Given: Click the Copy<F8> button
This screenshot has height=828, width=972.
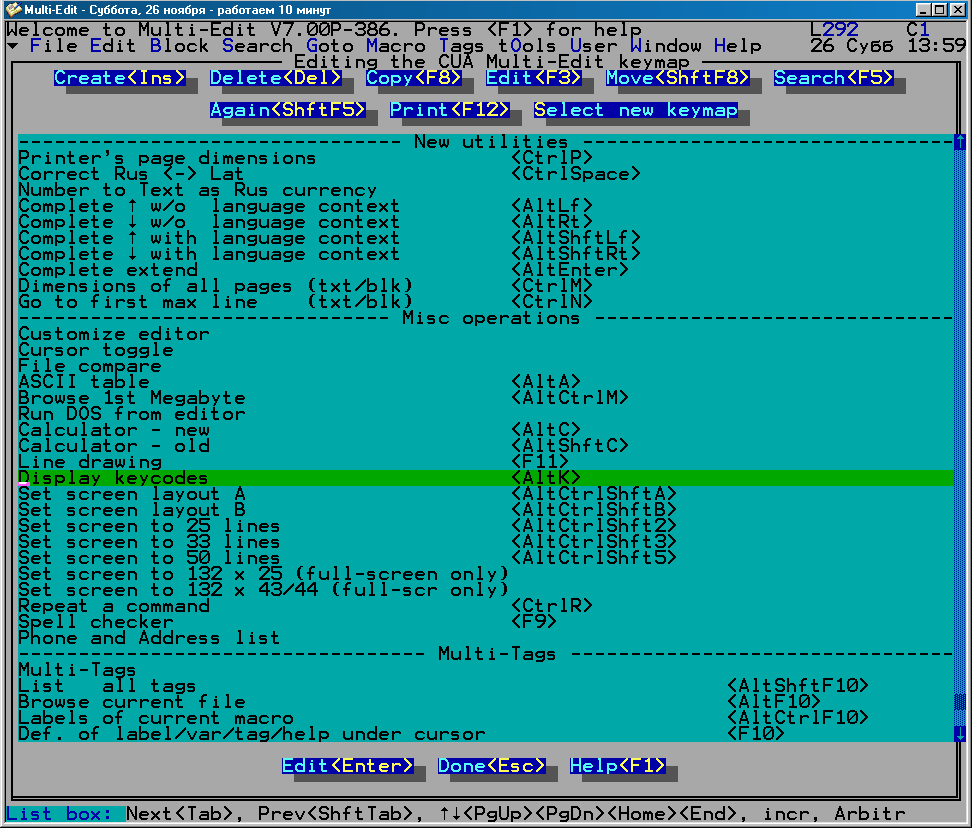Looking at the screenshot, I should (x=413, y=78).
